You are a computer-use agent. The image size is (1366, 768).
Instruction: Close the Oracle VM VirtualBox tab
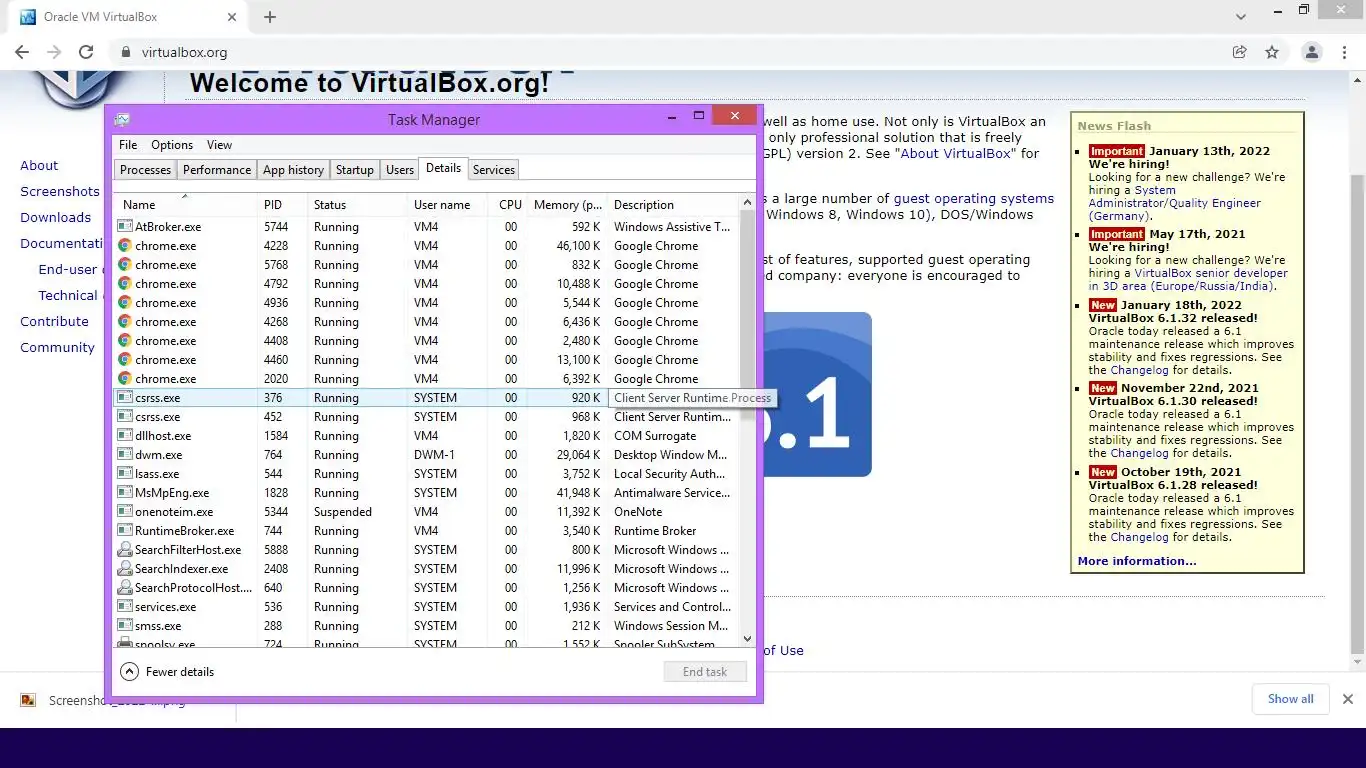pyautogui.click(x=231, y=17)
